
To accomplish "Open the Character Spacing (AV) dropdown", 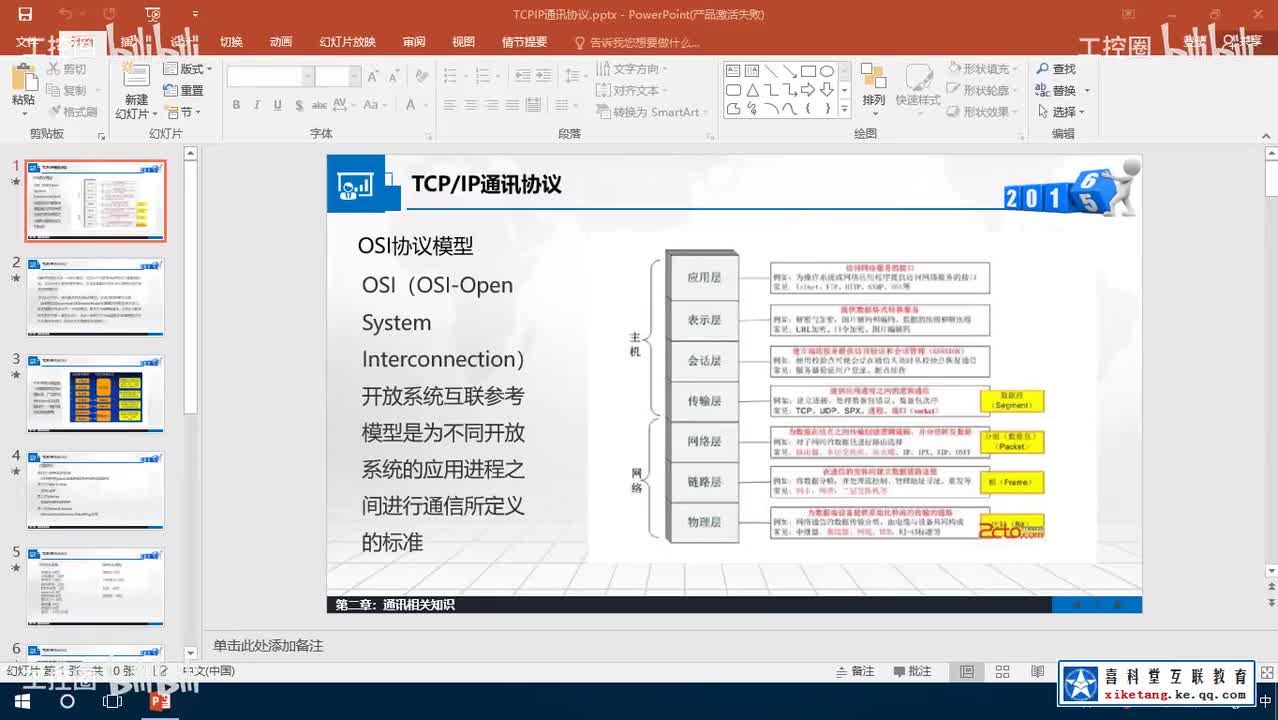I will [x=344, y=105].
